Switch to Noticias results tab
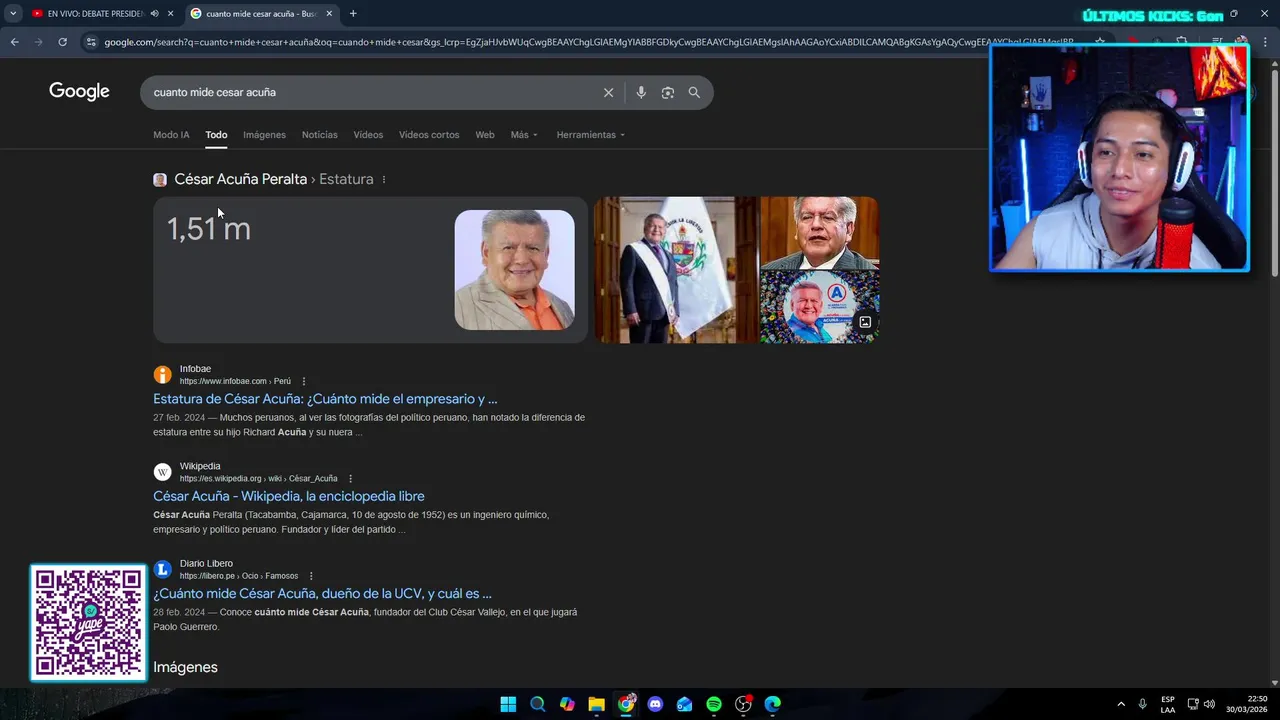 320,135
